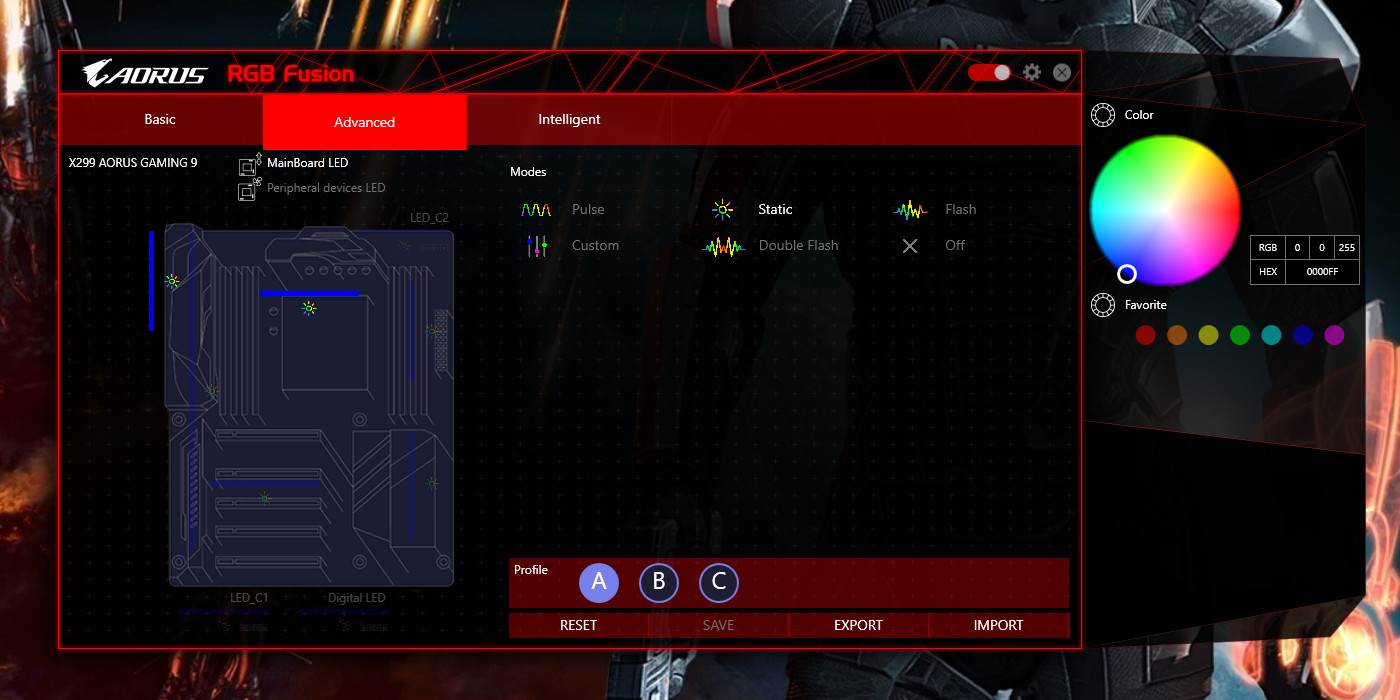This screenshot has height=700, width=1400.
Task: Select the LED marker below the left I/O shroud
Action: (211, 390)
